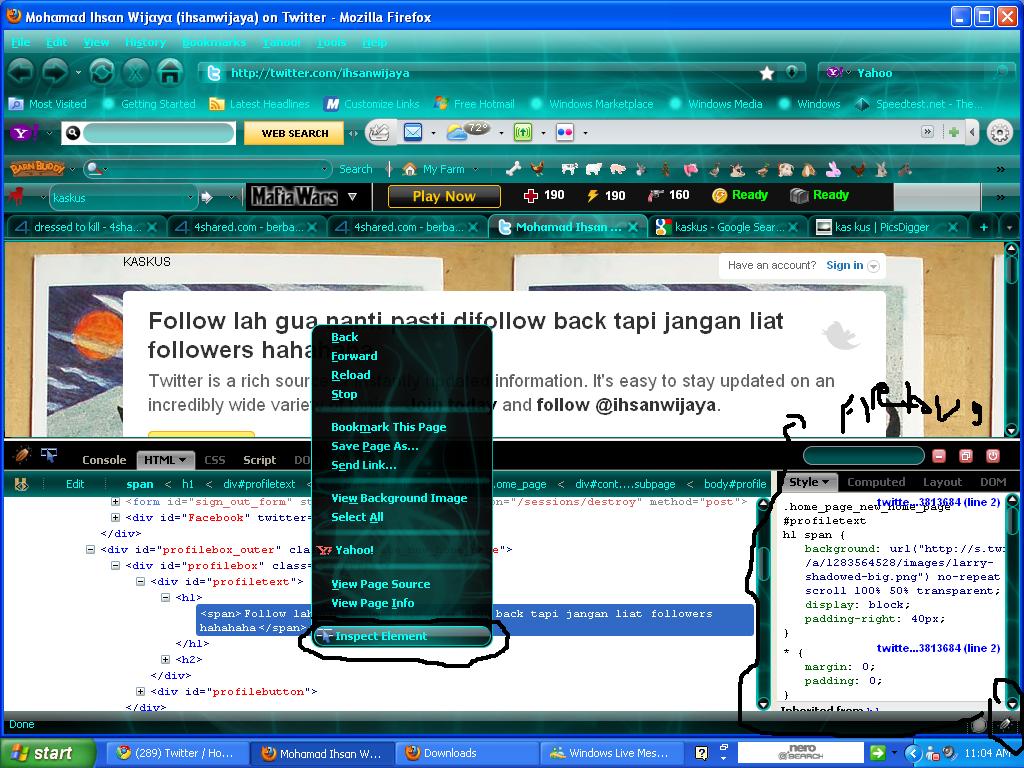The image size is (1024, 768).
Task: Click the pink pig icon in Barn Buddy toolbar
Action: coord(618,169)
